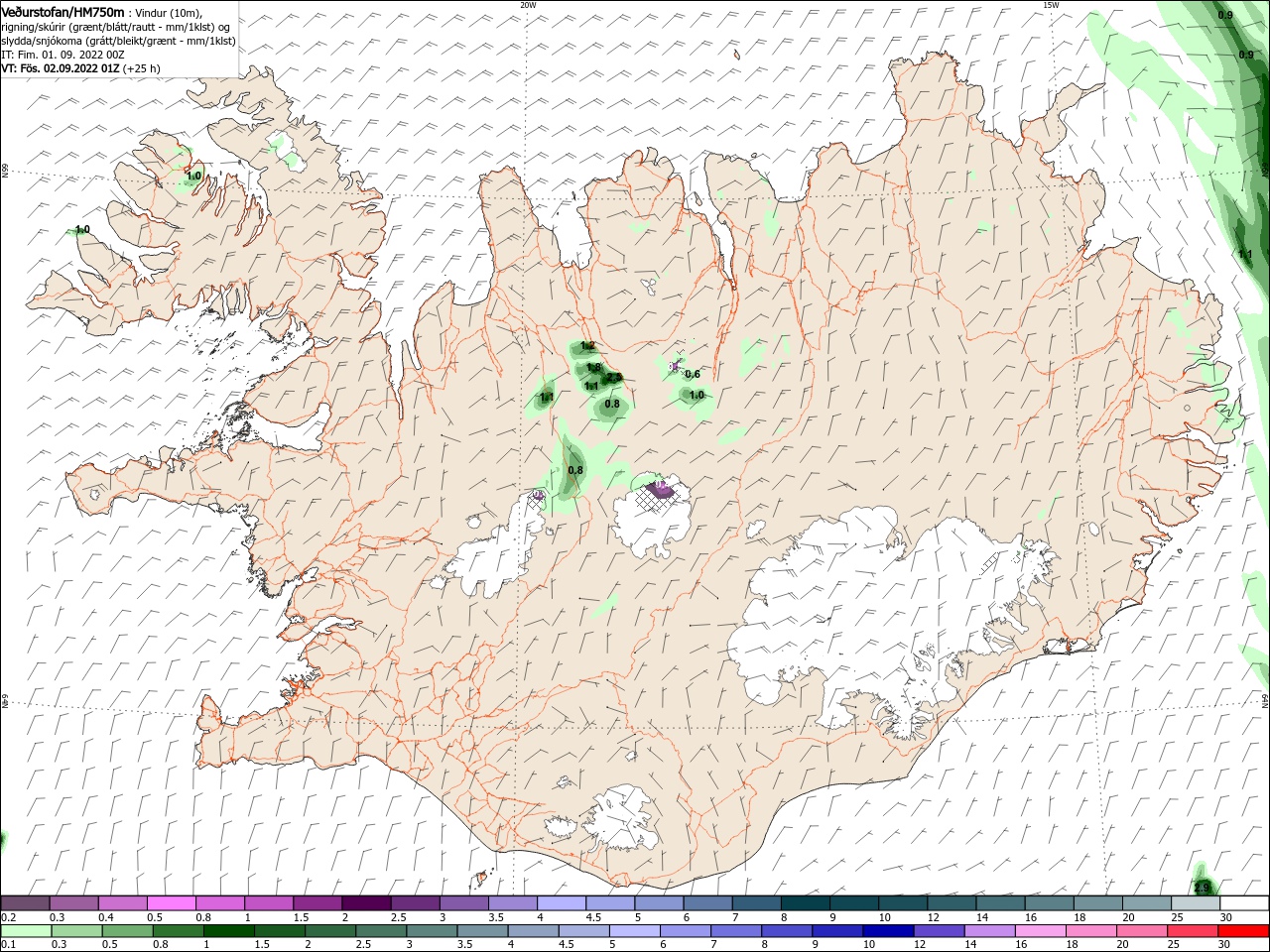Click the 'IT: Fim. 01. 09. 2022 00Z' line
1270x952 pixels.
pyautogui.click(x=63, y=55)
